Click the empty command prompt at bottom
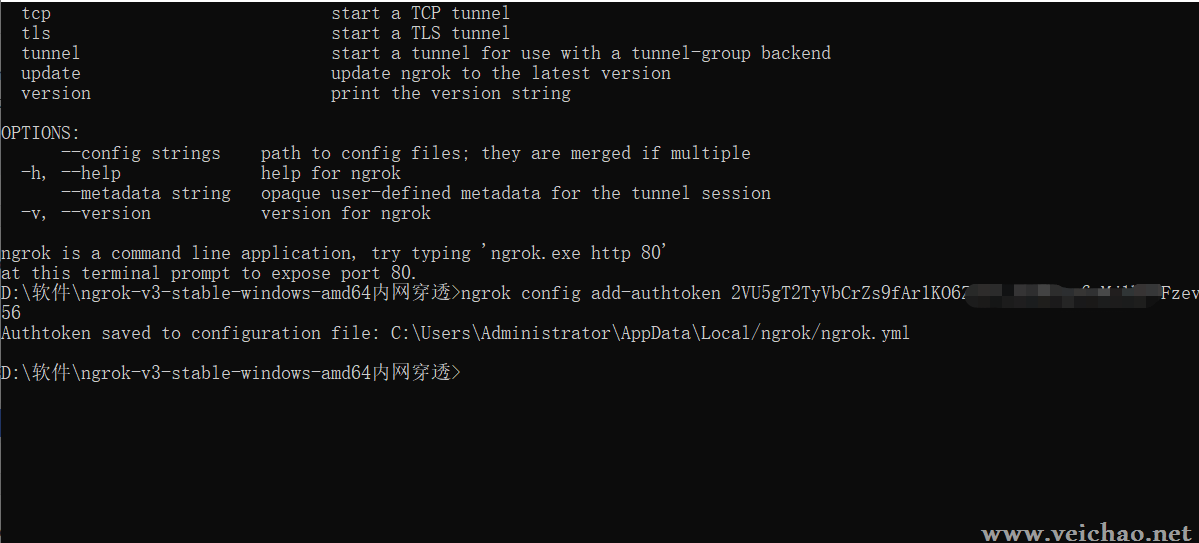This screenshot has height=543, width=1199. (x=231, y=373)
